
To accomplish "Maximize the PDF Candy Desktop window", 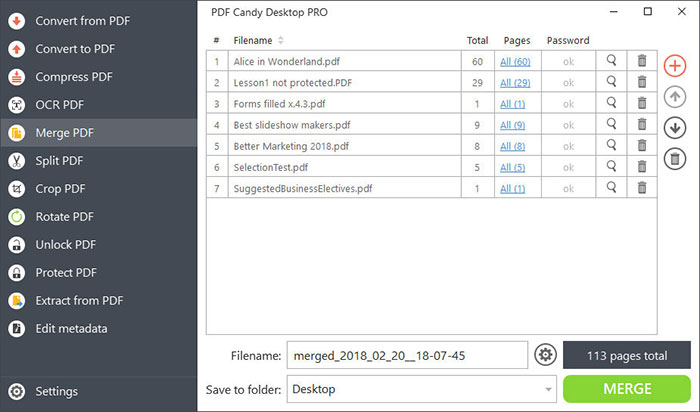I will pyautogui.click(x=648, y=12).
